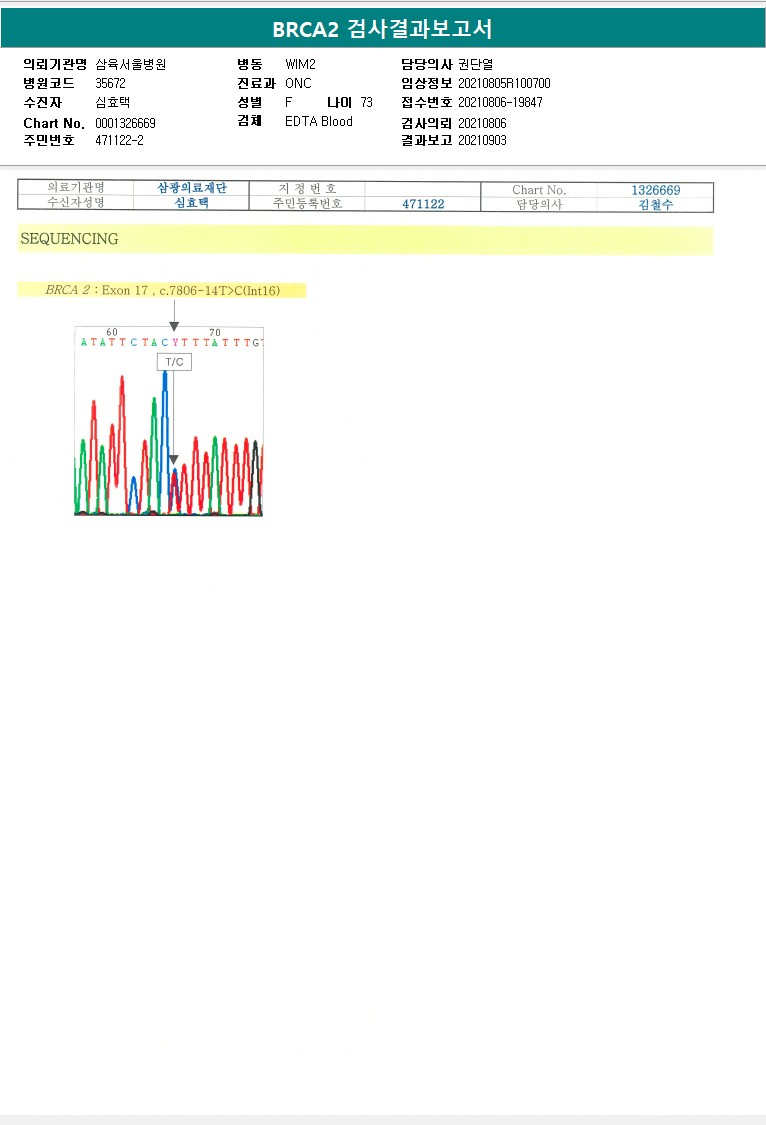Select hospital name 삼육서울병원
The width and height of the screenshot is (766, 1125).
pyautogui.click(x=131, y=65)
